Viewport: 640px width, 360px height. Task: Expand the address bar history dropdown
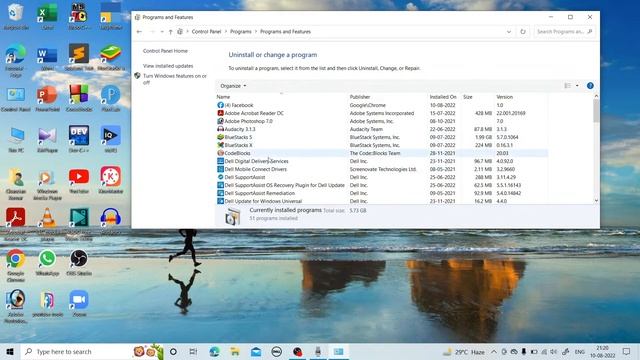click(x=509, y=31)
